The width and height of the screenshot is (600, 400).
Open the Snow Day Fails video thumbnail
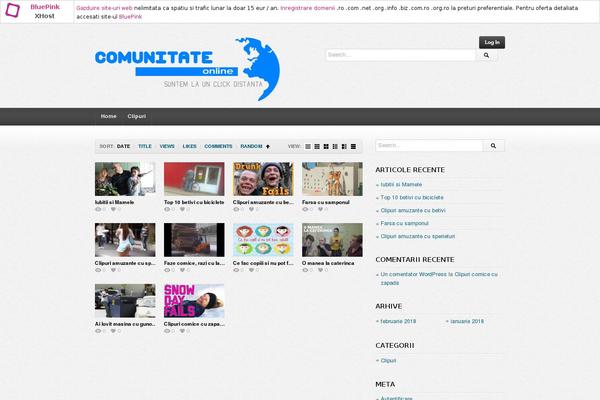194,301
